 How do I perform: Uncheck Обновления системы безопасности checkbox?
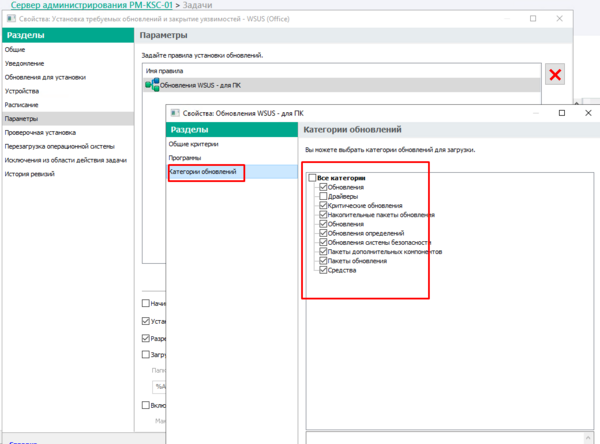(323, 242)
